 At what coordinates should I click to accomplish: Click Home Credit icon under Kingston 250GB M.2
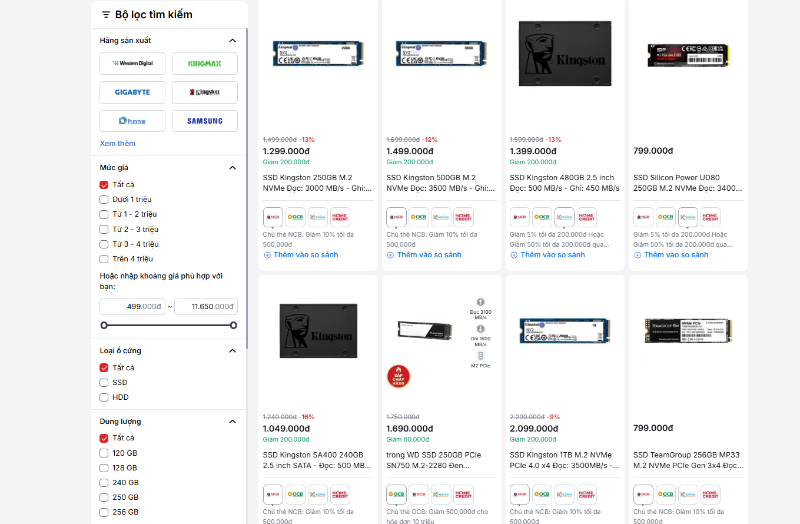click(x=340, y=217)
